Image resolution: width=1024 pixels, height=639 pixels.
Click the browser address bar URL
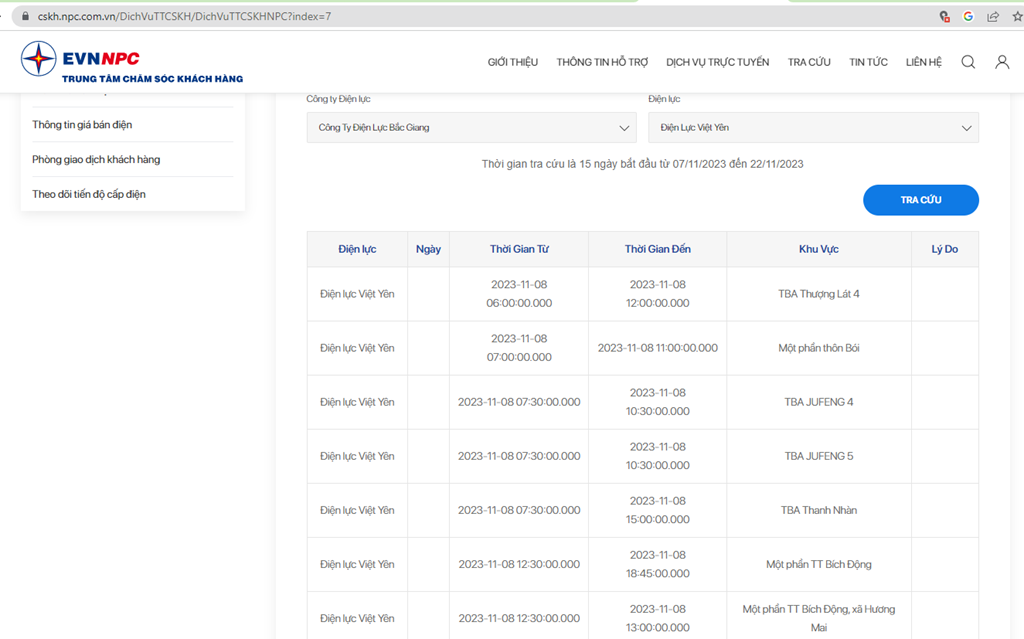184,16
